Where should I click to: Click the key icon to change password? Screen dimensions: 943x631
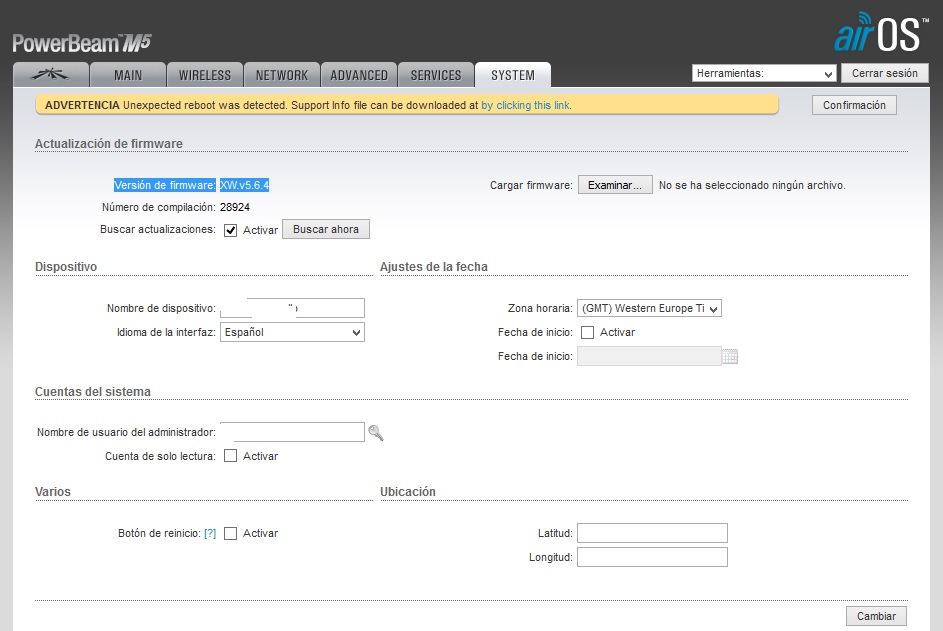click(376, 432)
